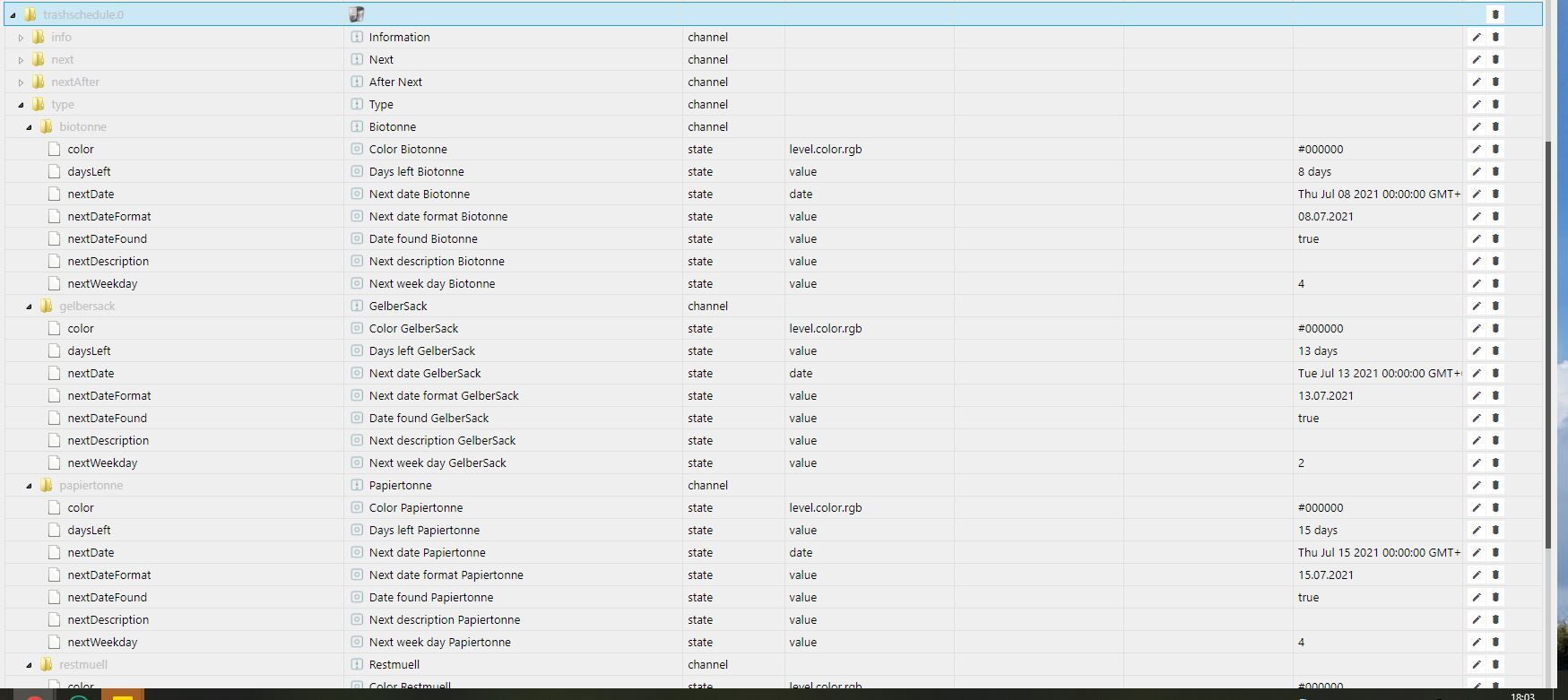Viewport: 1568px width, 700px height.
Task: Click the #000000 color value for Biotonne
Action: pos(1320,149)
